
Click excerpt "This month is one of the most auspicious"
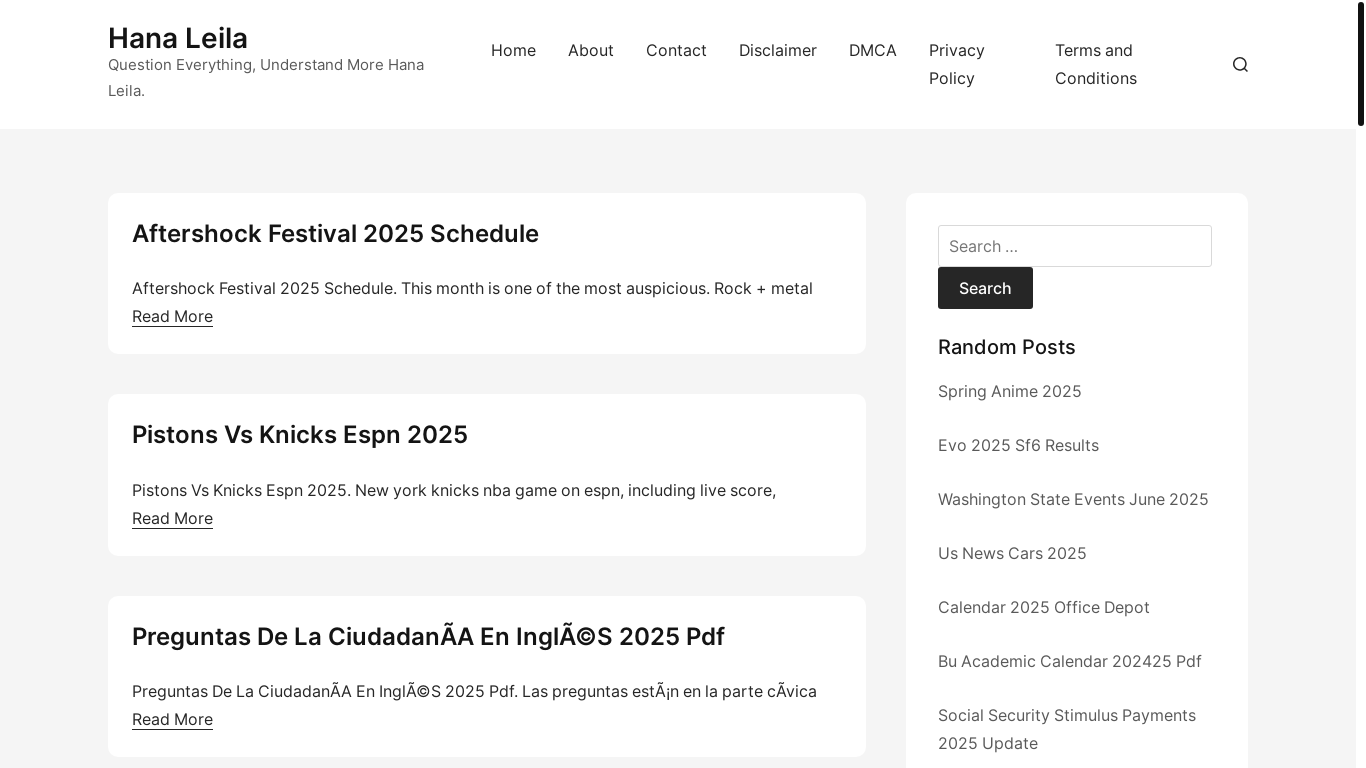point(555,288)
